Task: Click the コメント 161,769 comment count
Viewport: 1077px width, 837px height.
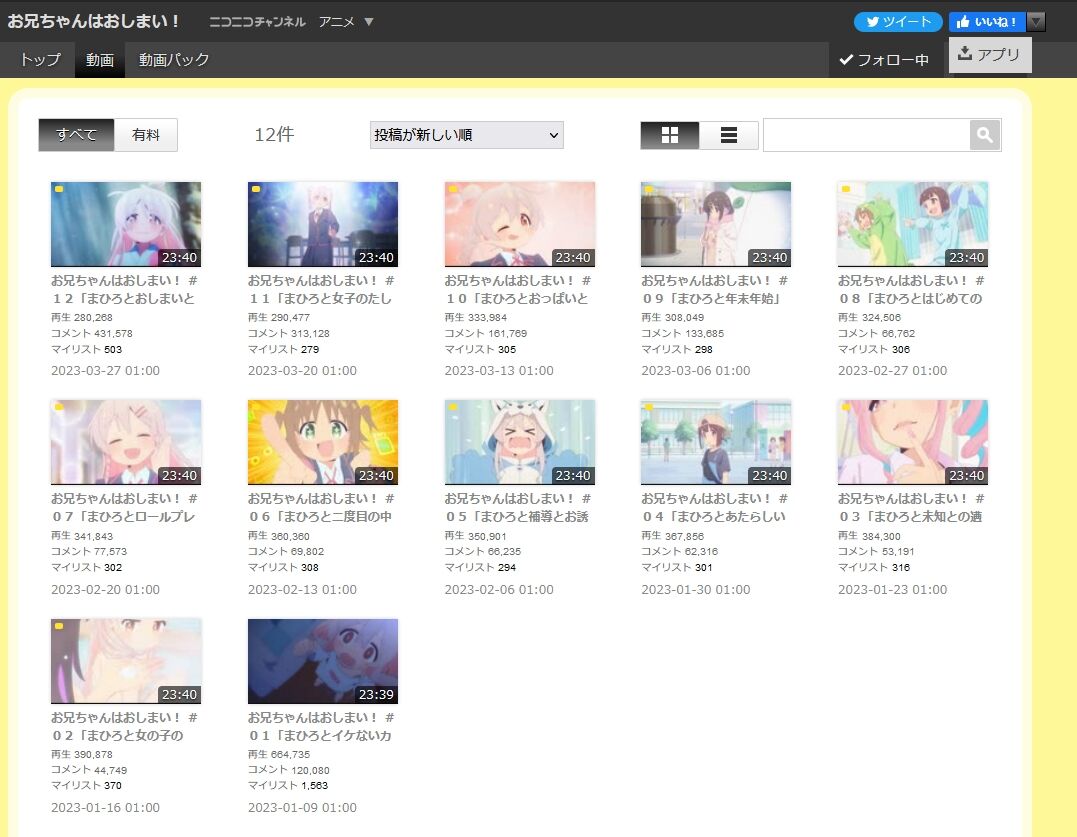Action: pyautogui.click(x=486, y=334)
